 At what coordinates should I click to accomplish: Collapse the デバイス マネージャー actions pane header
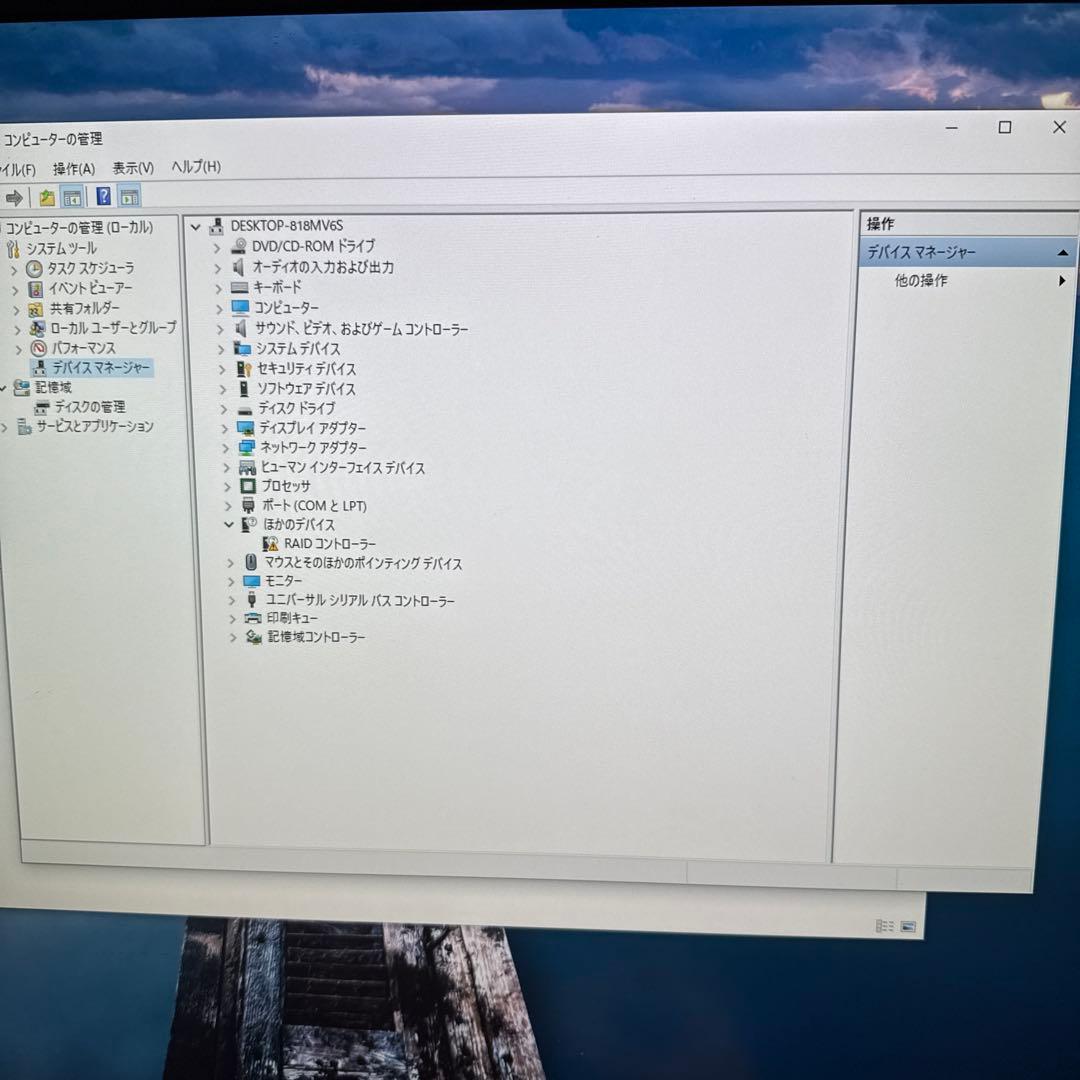pos(1062,252)
